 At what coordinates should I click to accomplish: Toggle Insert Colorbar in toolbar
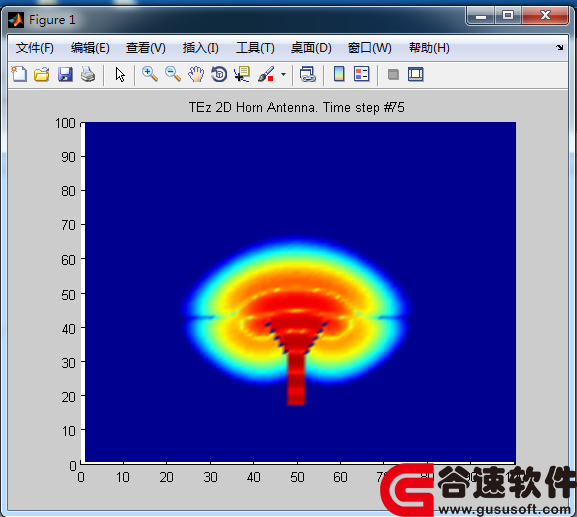coord(339,74)
